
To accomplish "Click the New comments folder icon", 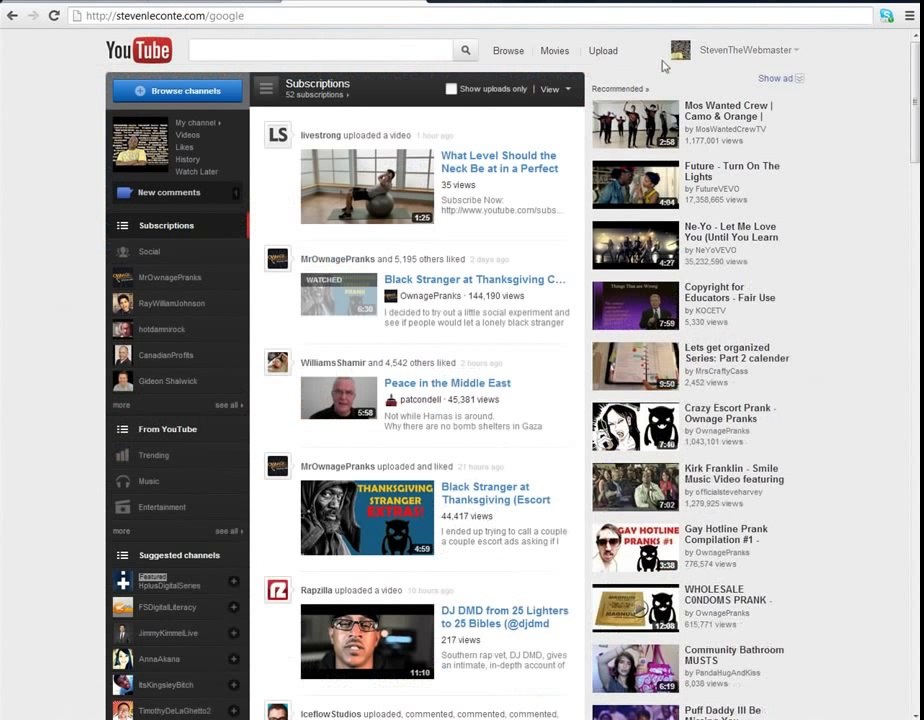I will pyautogui.click(x=124, y=193).
